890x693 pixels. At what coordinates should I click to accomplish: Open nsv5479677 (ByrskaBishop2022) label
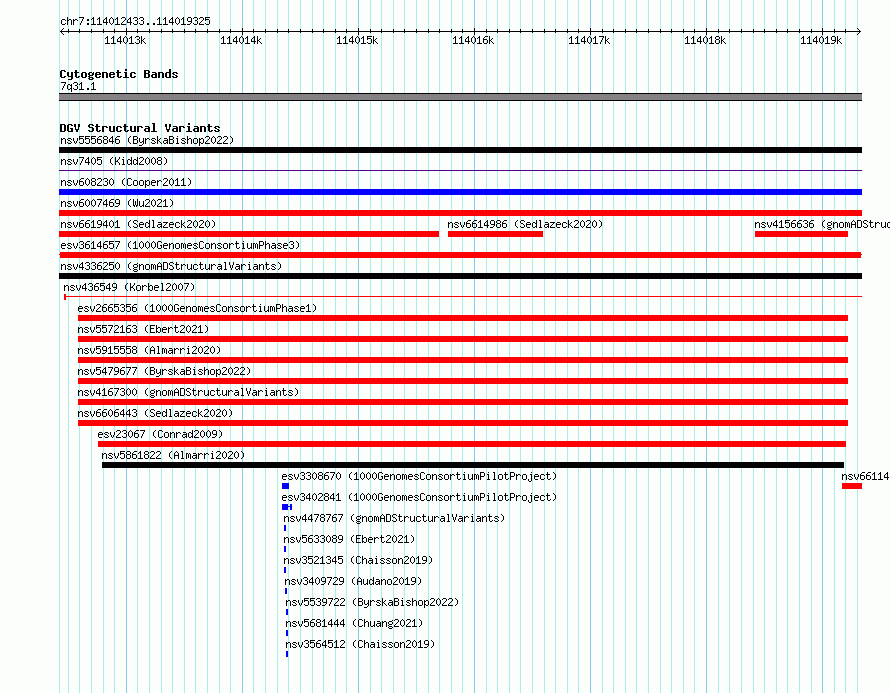point(164,371)
